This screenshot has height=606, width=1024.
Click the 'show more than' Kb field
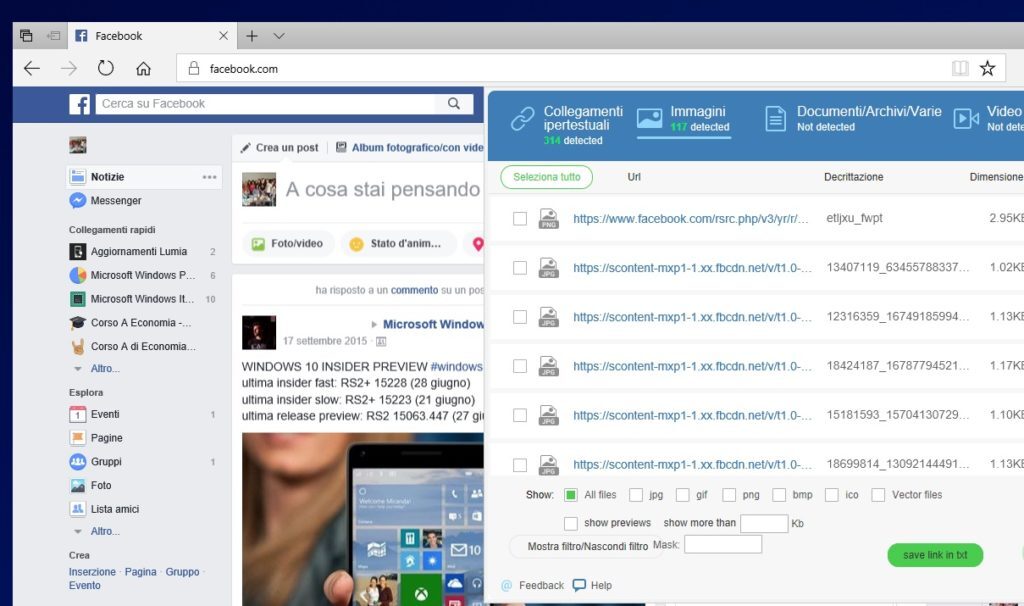pos(764,523)
